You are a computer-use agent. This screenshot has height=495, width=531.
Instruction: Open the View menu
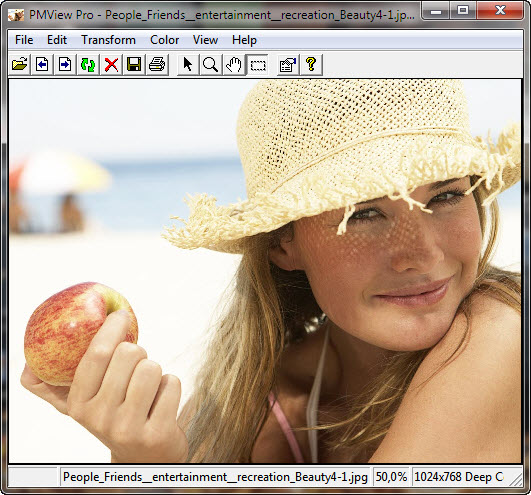(x=205, y=40)
